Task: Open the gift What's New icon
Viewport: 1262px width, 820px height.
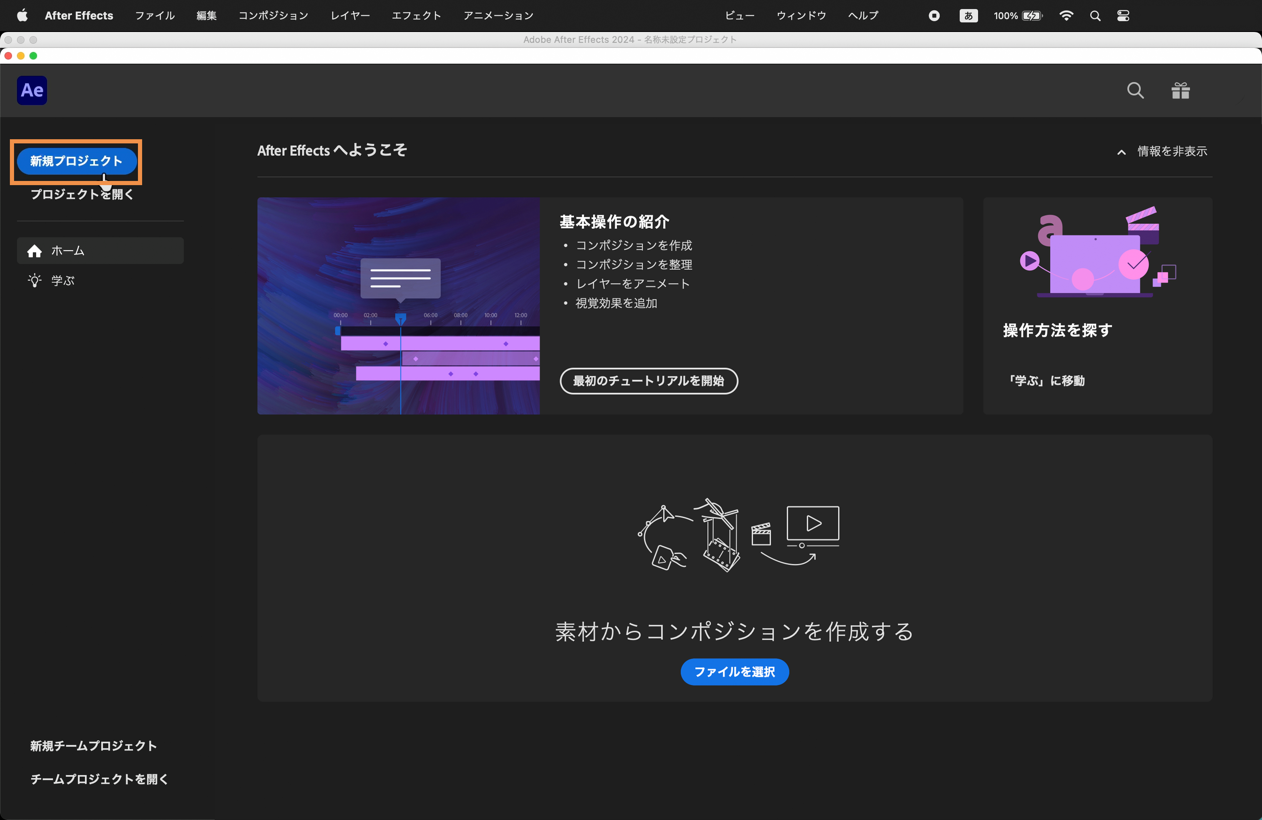Action: click(1181, 91)
